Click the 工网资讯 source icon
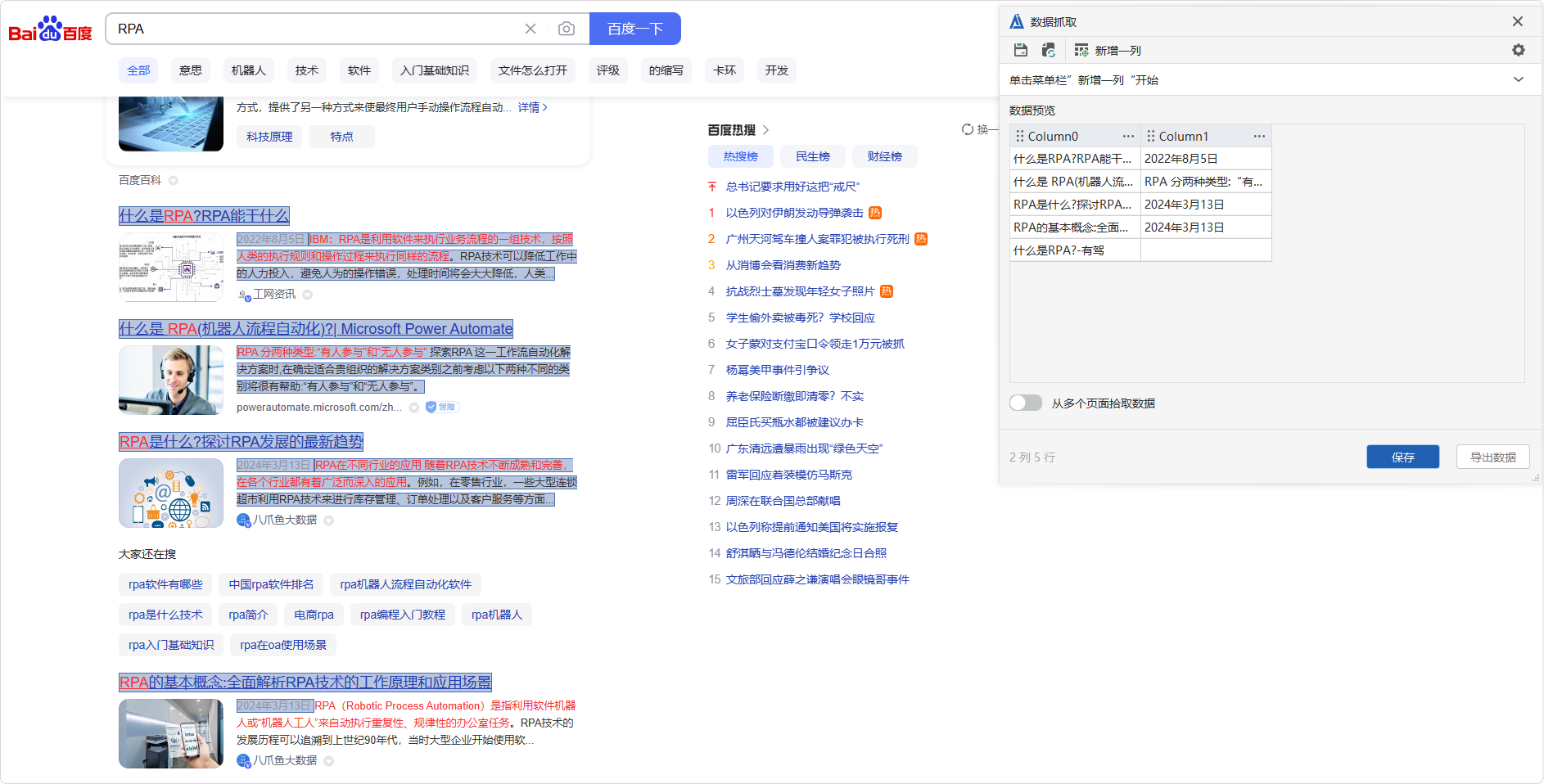This screenshot has width=1544, height=784. 243,295
